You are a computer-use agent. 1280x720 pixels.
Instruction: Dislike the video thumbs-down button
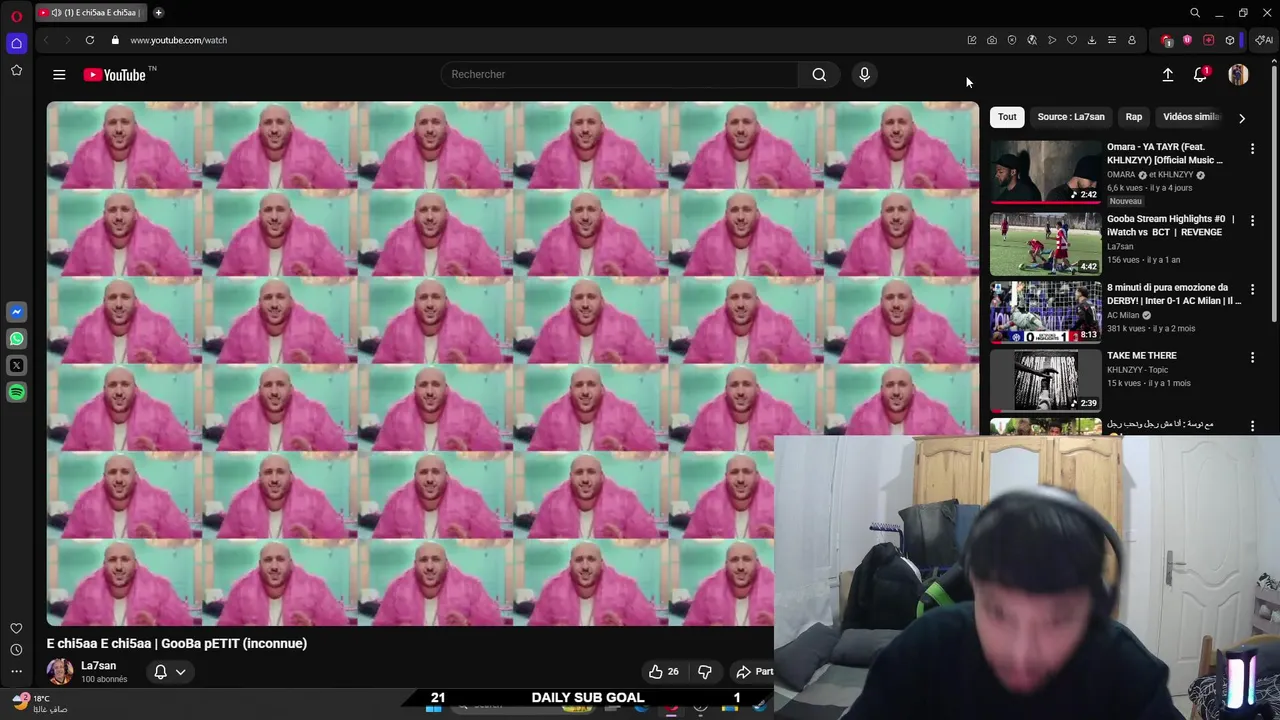705,672
